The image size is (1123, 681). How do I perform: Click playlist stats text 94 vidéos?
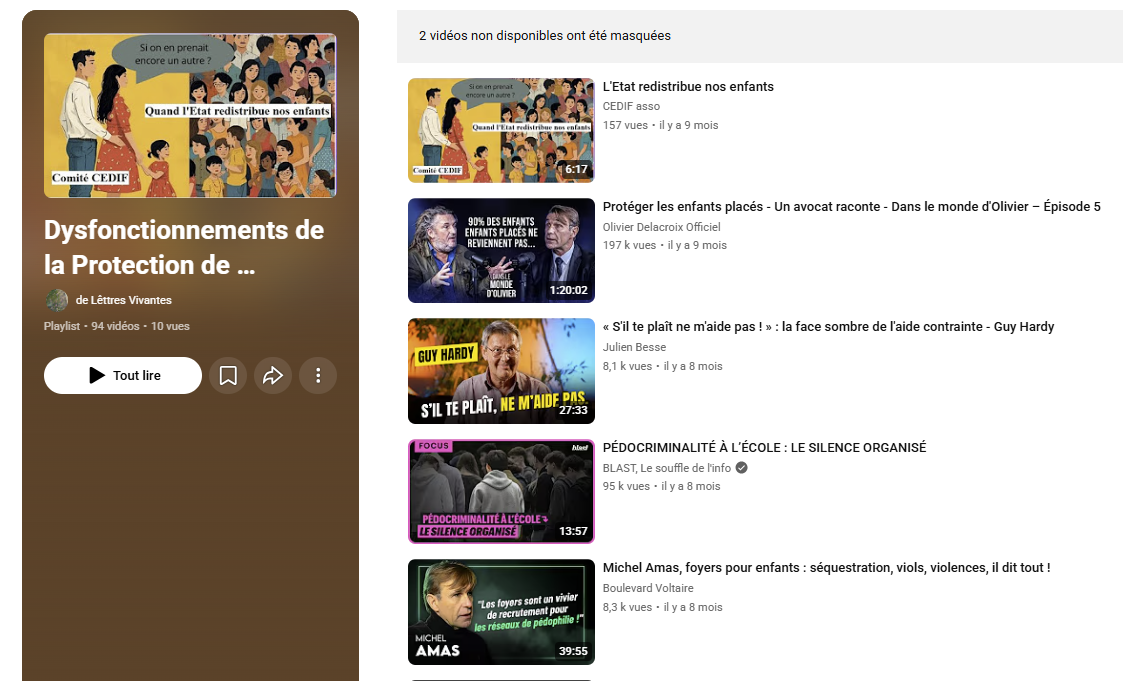[115, 326]
